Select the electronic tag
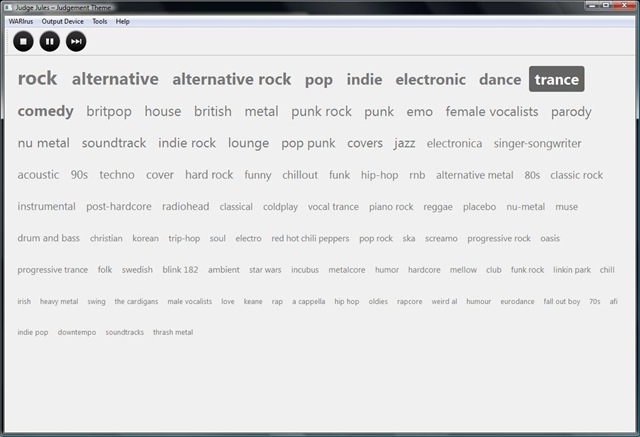The width and height of the screenshot is (640, 437). (431, 79)
